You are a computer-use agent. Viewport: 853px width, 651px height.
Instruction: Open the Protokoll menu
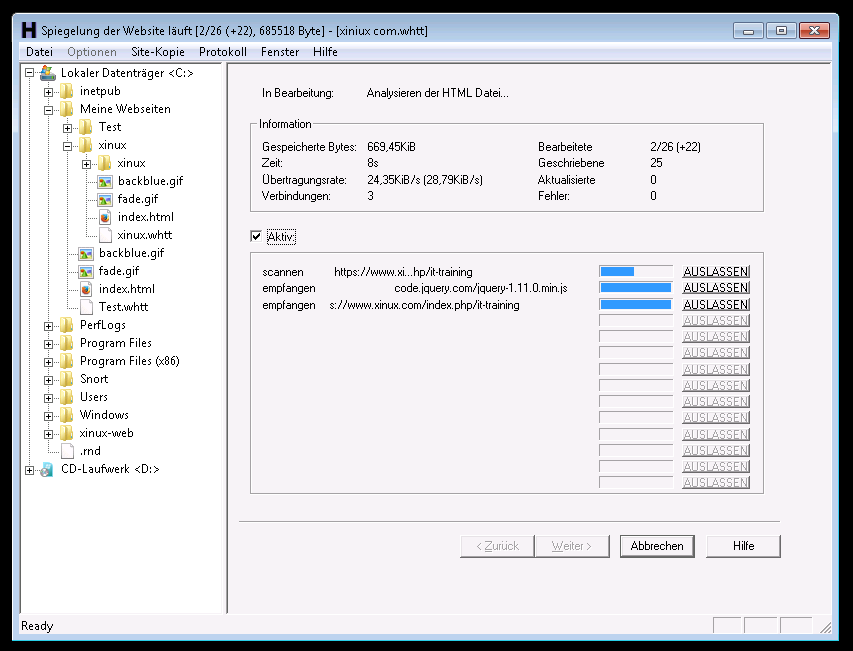(x=222, y=52)
